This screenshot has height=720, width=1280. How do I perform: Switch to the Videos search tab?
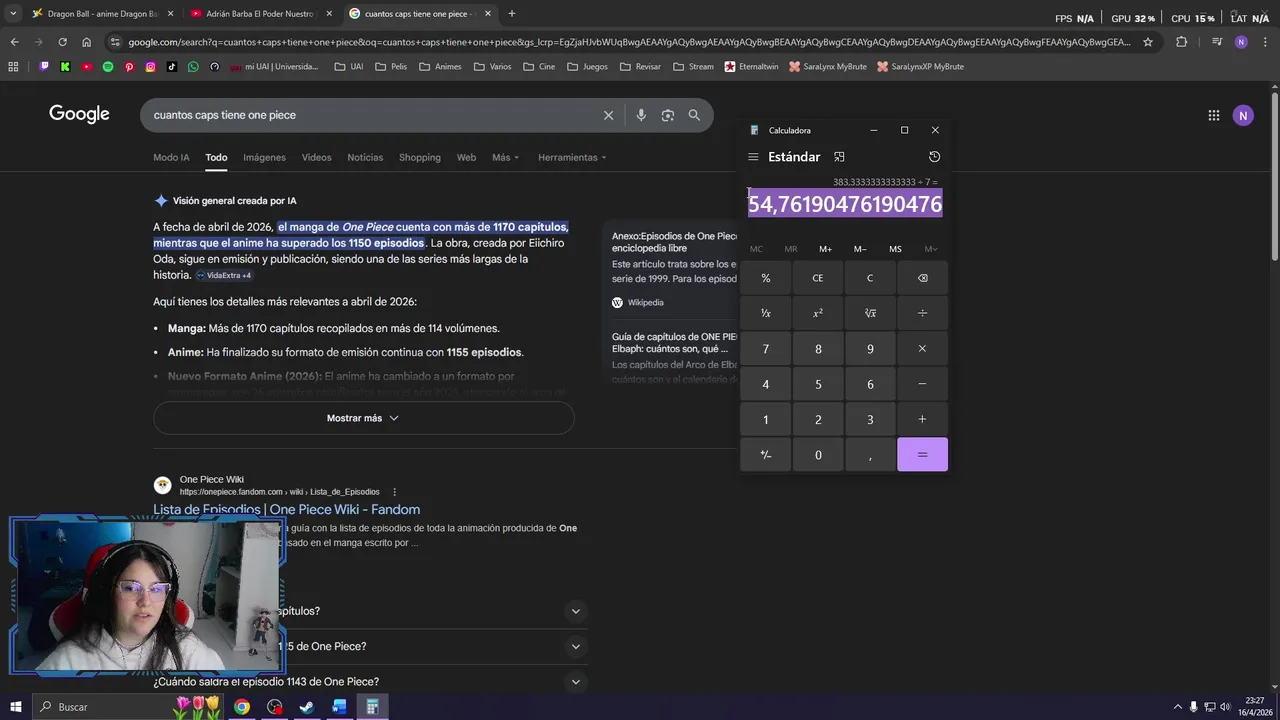316,157
